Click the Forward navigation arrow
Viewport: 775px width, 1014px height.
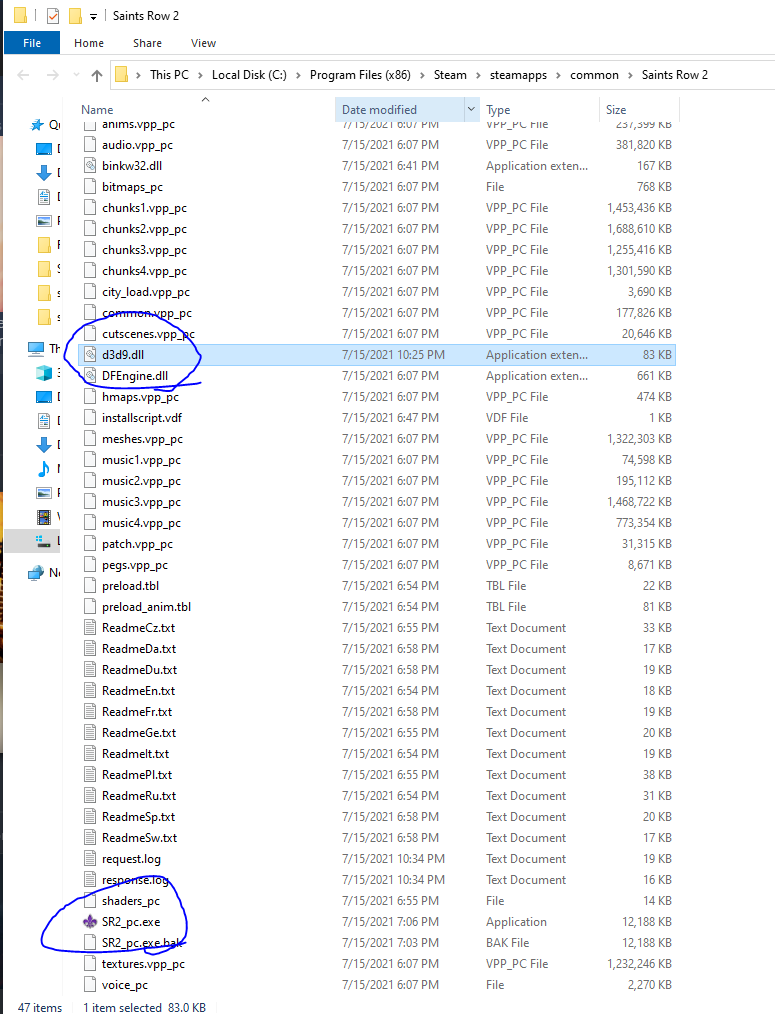click(53, 75)
